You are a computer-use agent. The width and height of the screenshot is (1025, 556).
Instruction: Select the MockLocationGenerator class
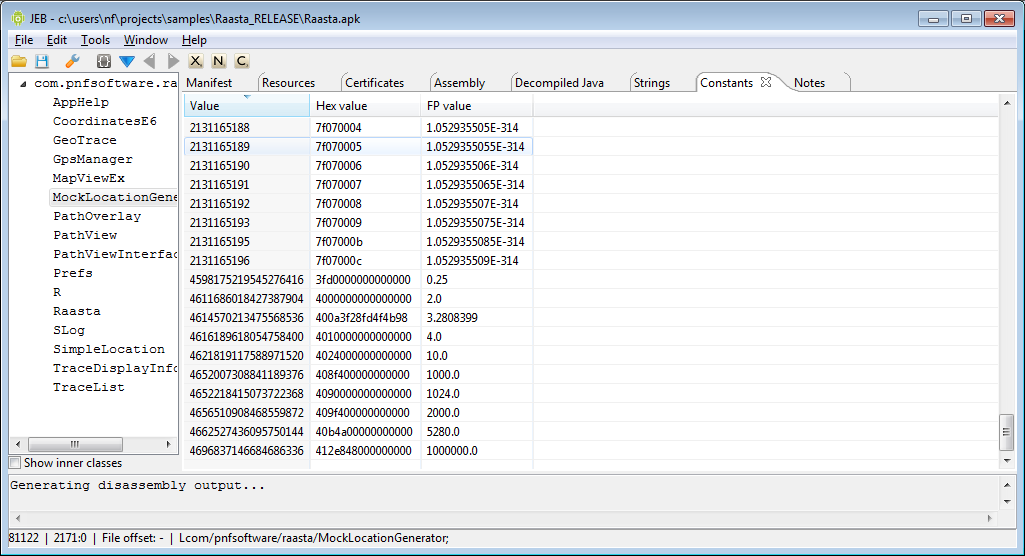pyautogui.click(x=114, y=197)
